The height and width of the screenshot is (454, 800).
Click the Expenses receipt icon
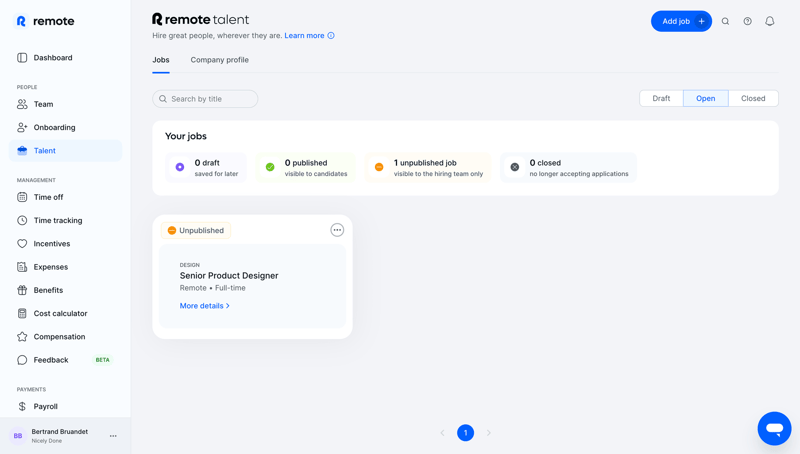coord(22,267)
